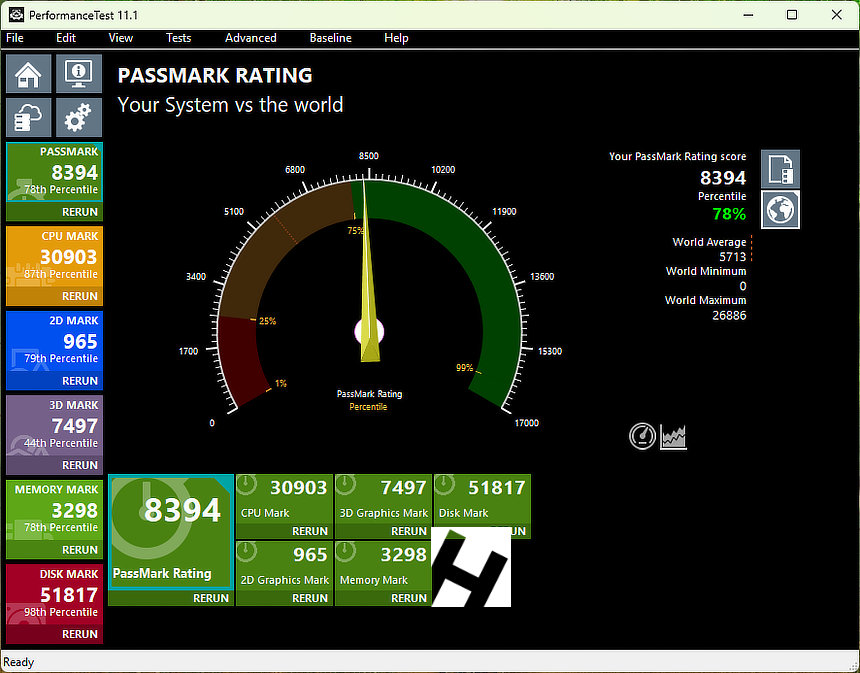Image resolution: width=860 pixels, height=673 pixels.
Task: Rerun the 3D Graphics Mark bottom tile
Action: pyautogui.click(x=409, y=531)
